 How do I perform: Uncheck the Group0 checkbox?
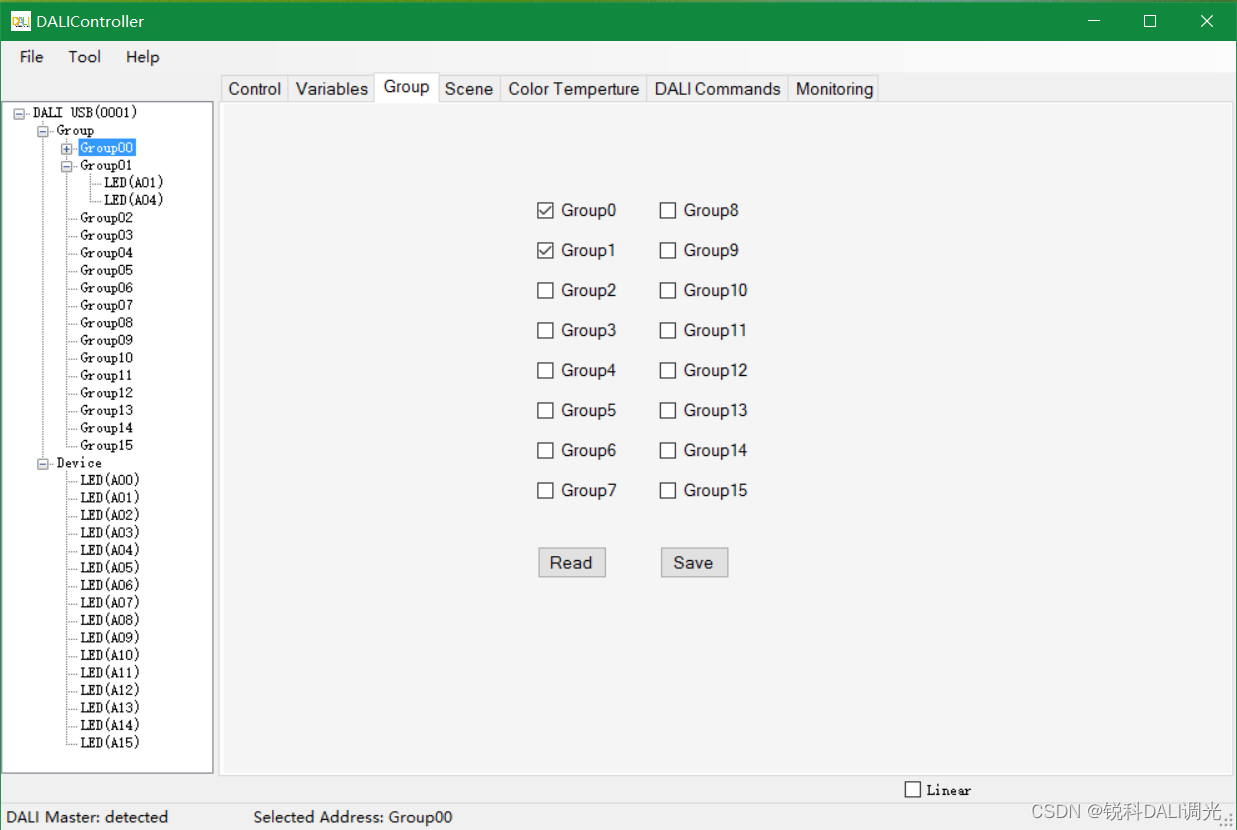point(545,211)
